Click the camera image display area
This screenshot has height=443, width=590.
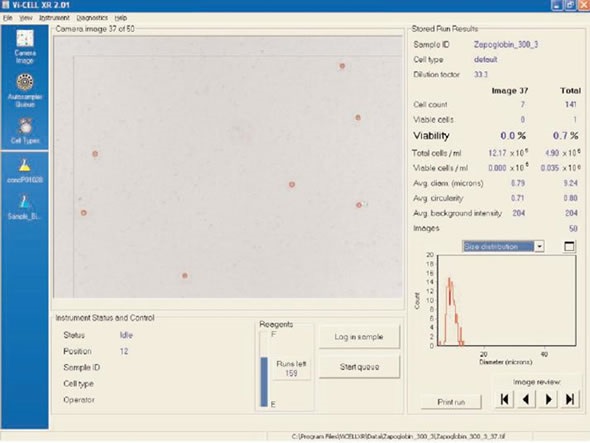228,167
